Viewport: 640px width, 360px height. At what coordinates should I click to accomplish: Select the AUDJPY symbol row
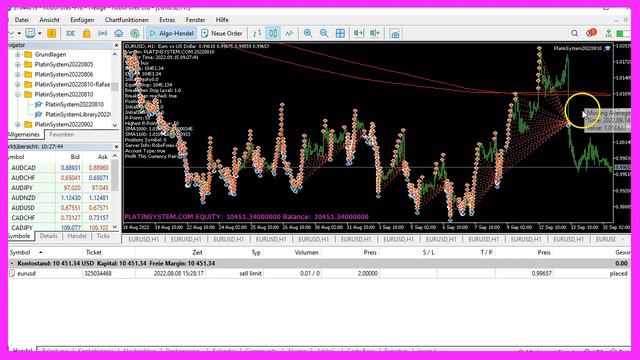[59, 188]
